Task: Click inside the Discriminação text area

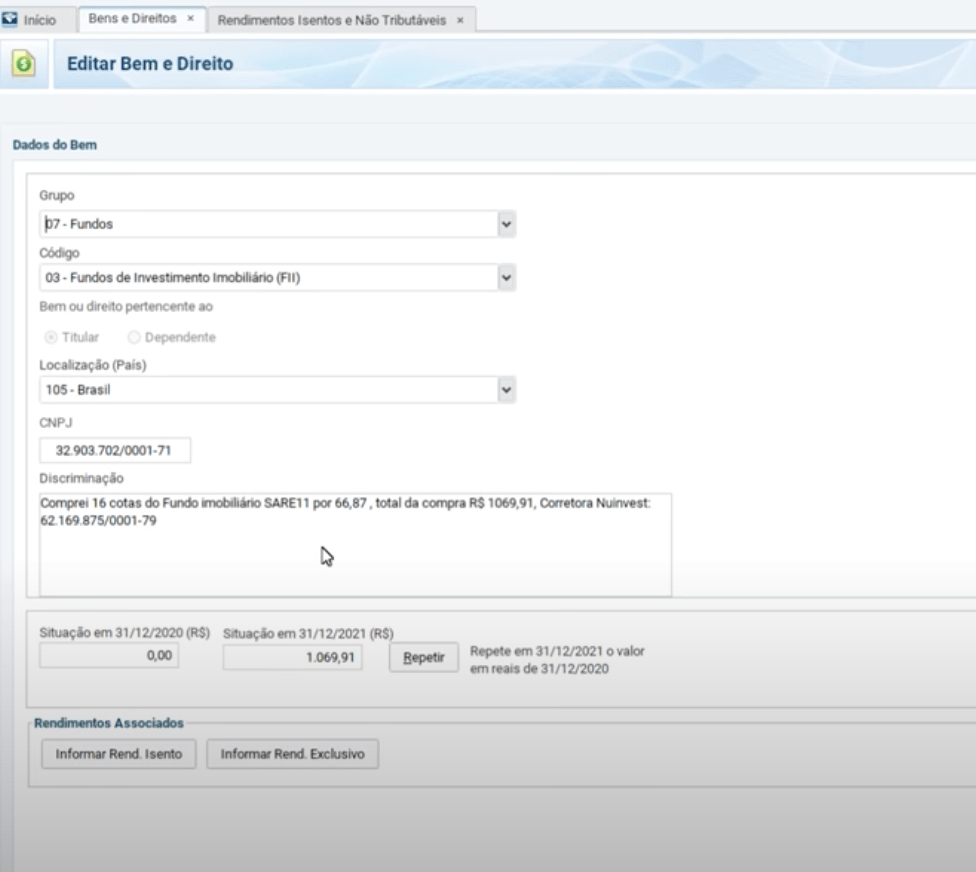Action: [x=355, y=555]
